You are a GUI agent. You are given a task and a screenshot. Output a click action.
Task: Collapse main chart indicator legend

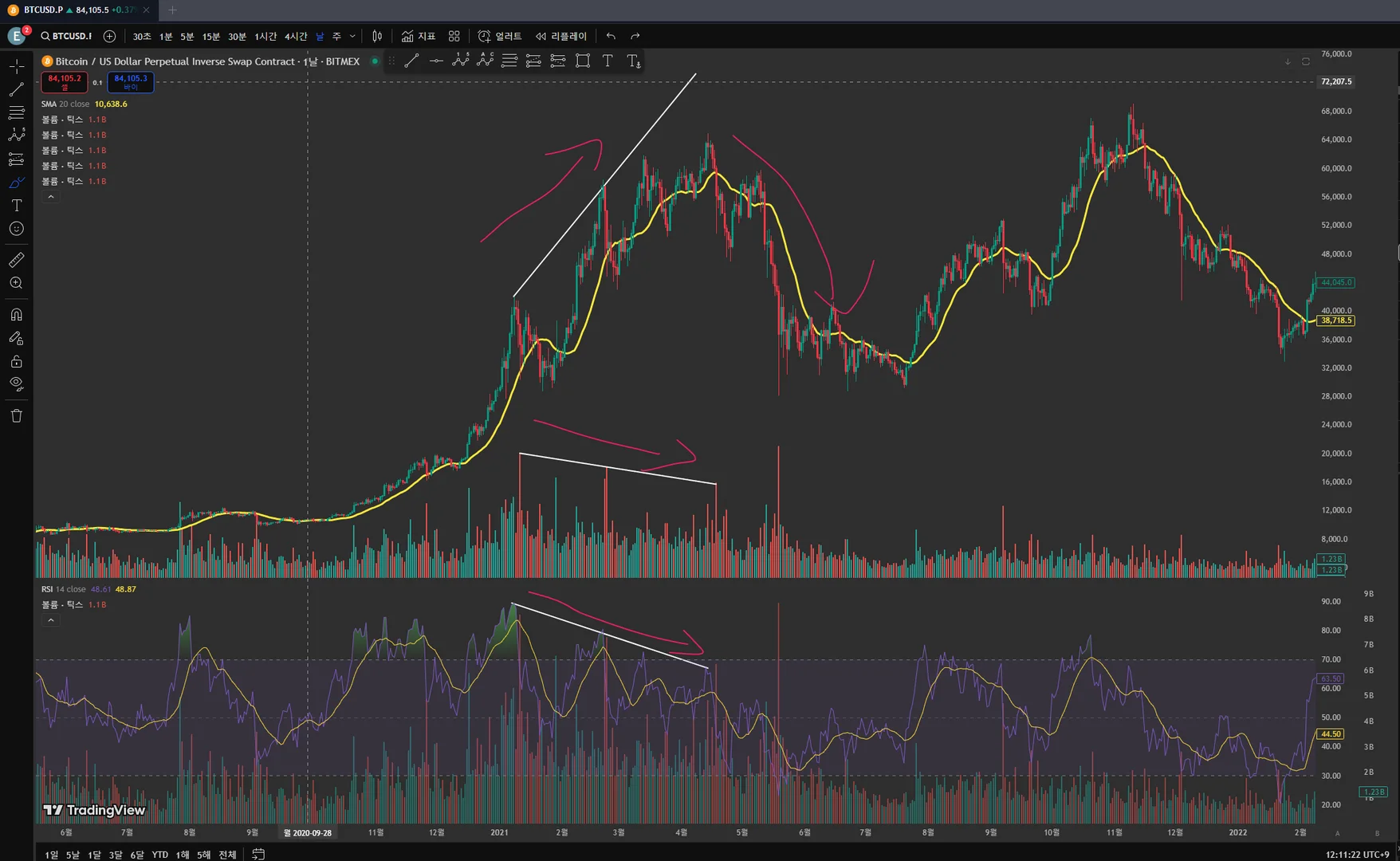[x=51, y=197]
